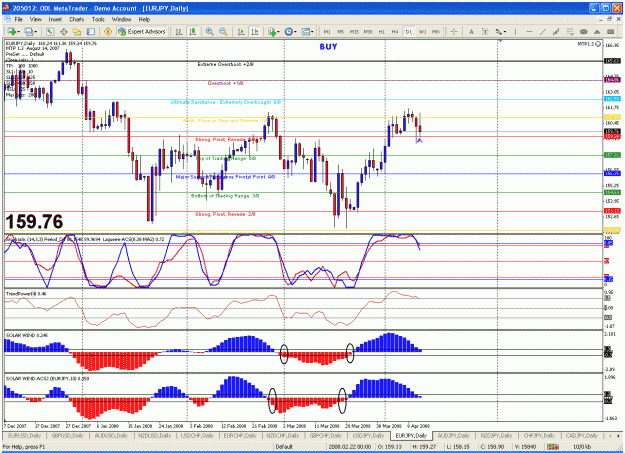Select the M1 timeframe button

pyautogui.click(x=327, y=32)
